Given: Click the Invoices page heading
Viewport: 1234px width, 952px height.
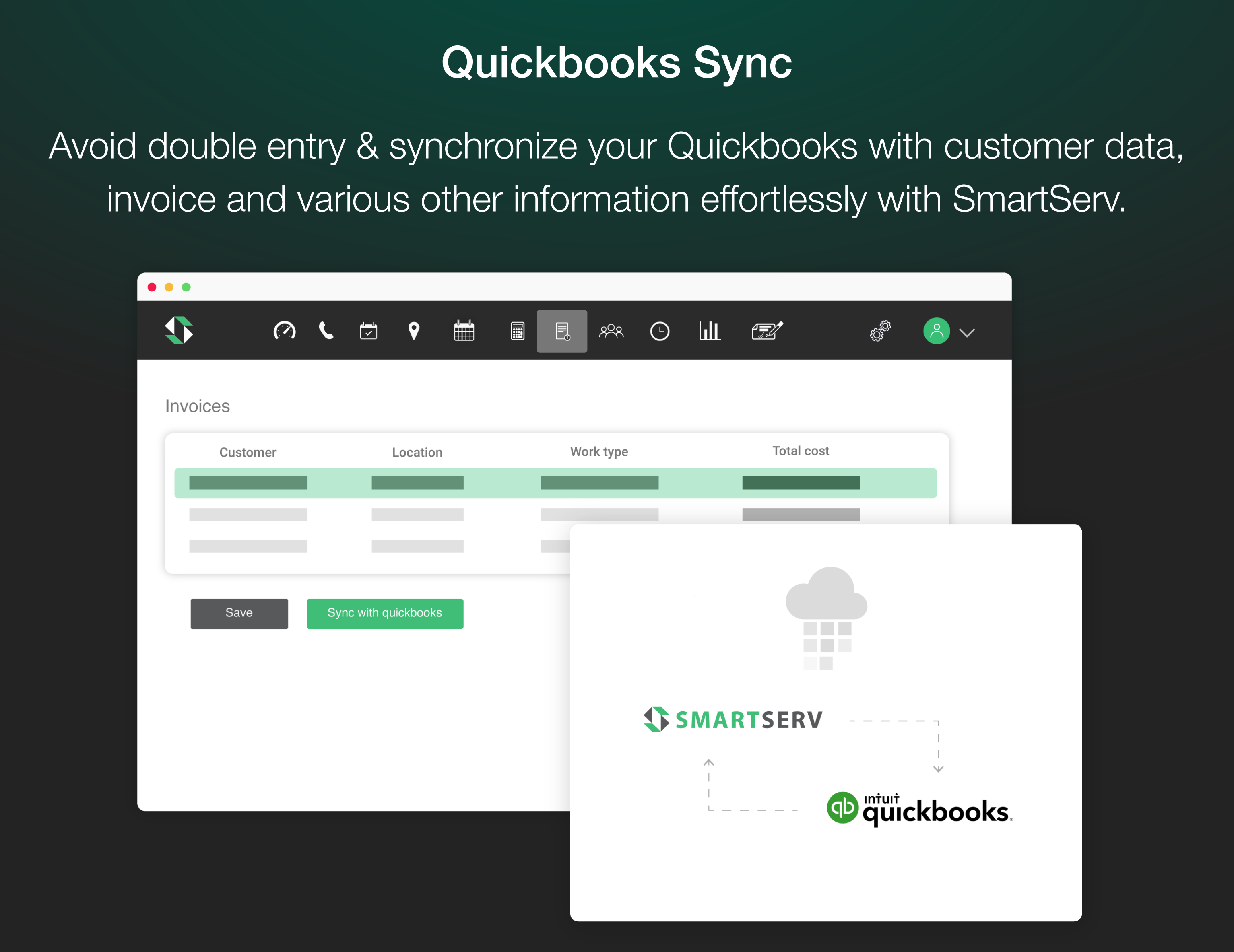Looking at the screenshot, I should pos(197,406).
